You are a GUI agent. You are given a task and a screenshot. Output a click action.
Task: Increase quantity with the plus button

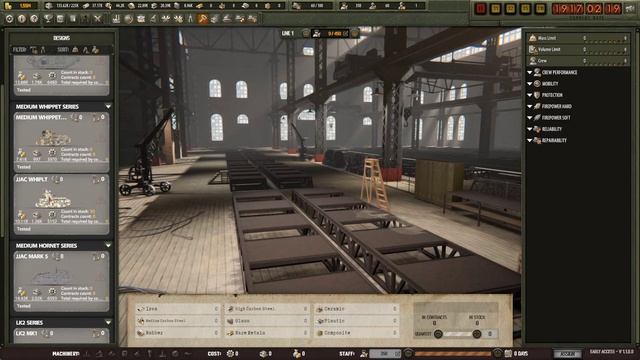pos(476,334)
